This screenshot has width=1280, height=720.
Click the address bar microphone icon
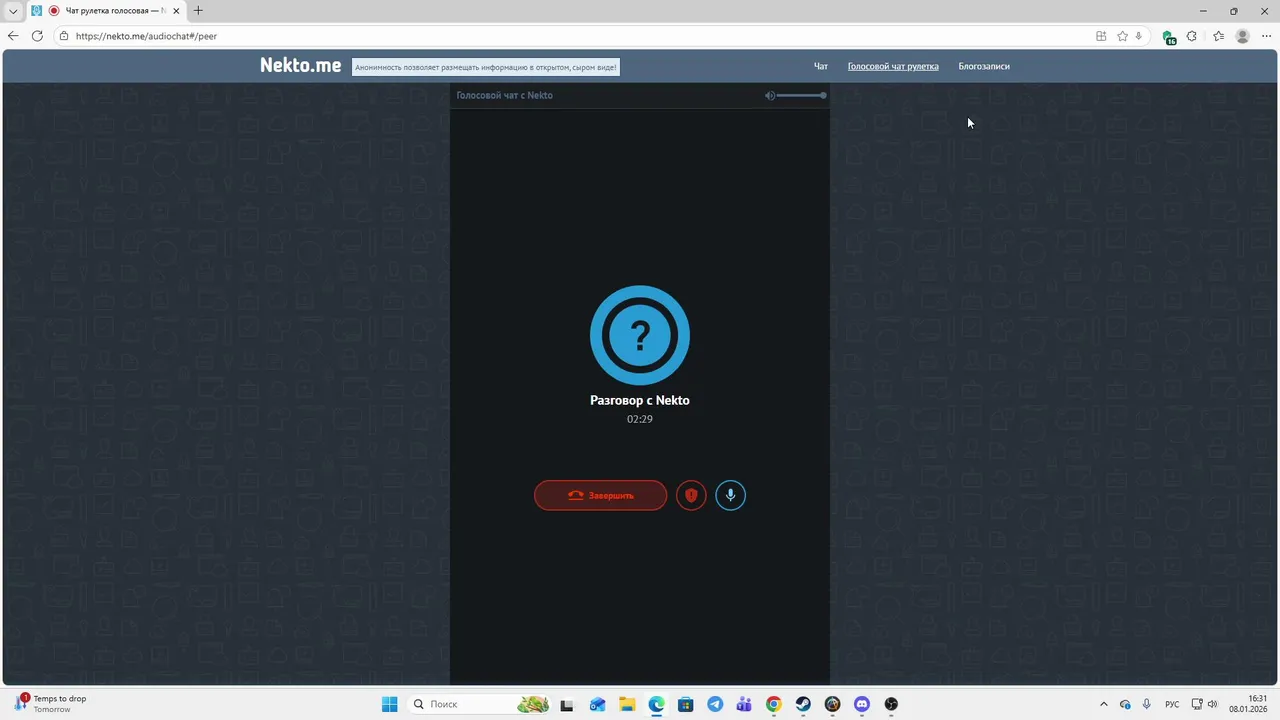click(1138, 36)
